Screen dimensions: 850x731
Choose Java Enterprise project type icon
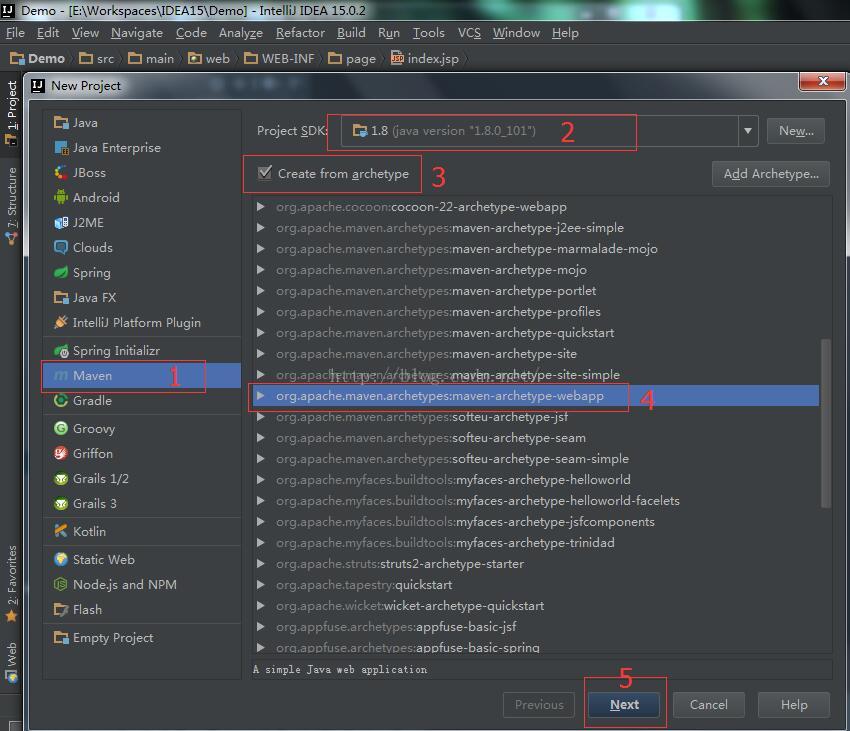[61, 148]
